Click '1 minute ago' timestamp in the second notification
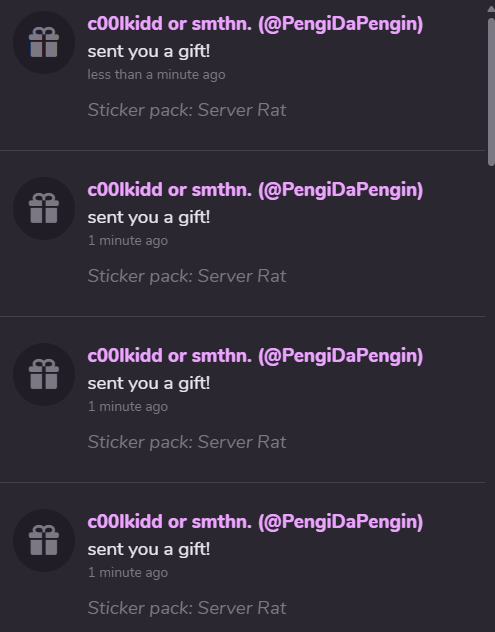 [x=128, y=241]
